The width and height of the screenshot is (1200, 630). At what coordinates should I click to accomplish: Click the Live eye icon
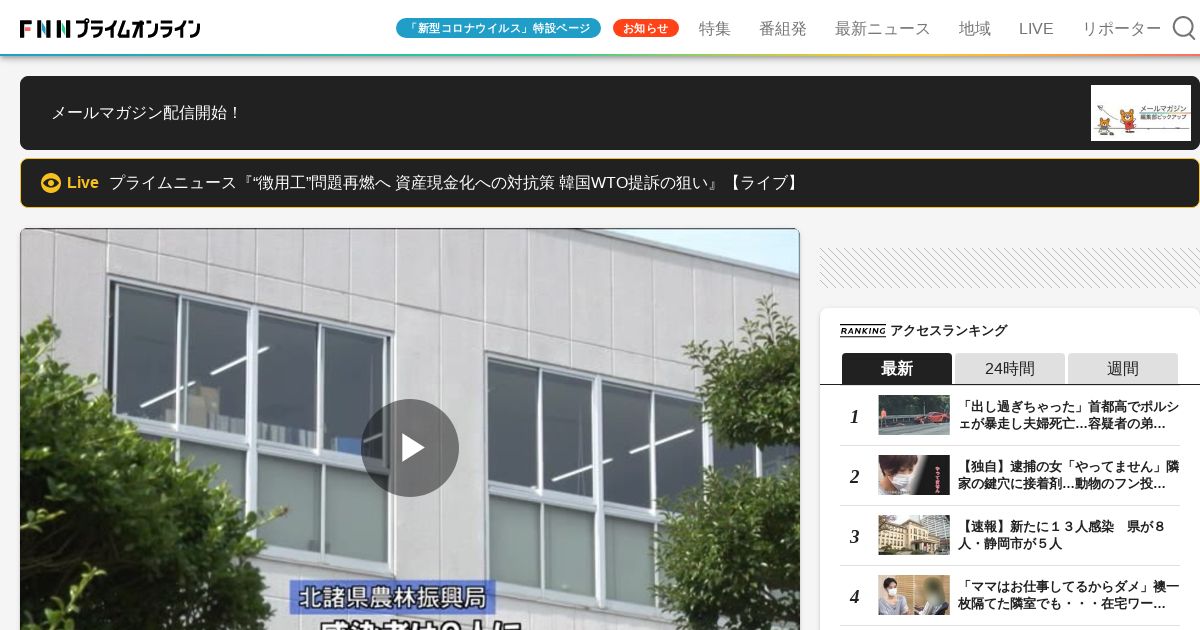point(51,183)
